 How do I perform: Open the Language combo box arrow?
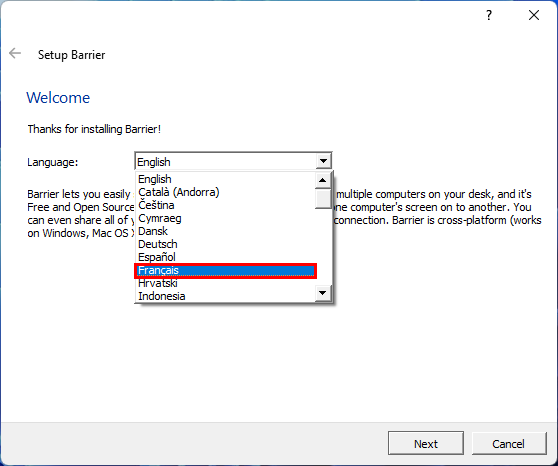pyautogui.click(x=323, y=161)
